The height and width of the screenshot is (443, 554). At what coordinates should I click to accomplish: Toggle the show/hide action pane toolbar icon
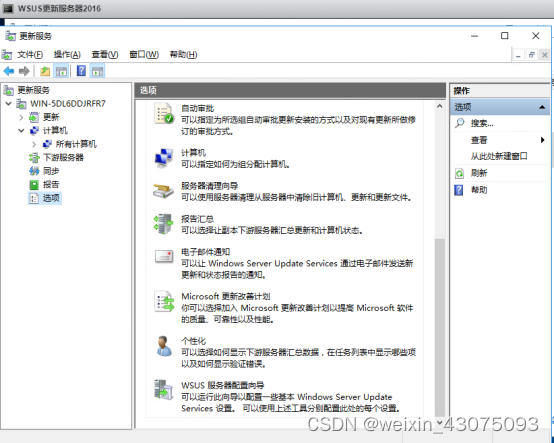(98, 71)
